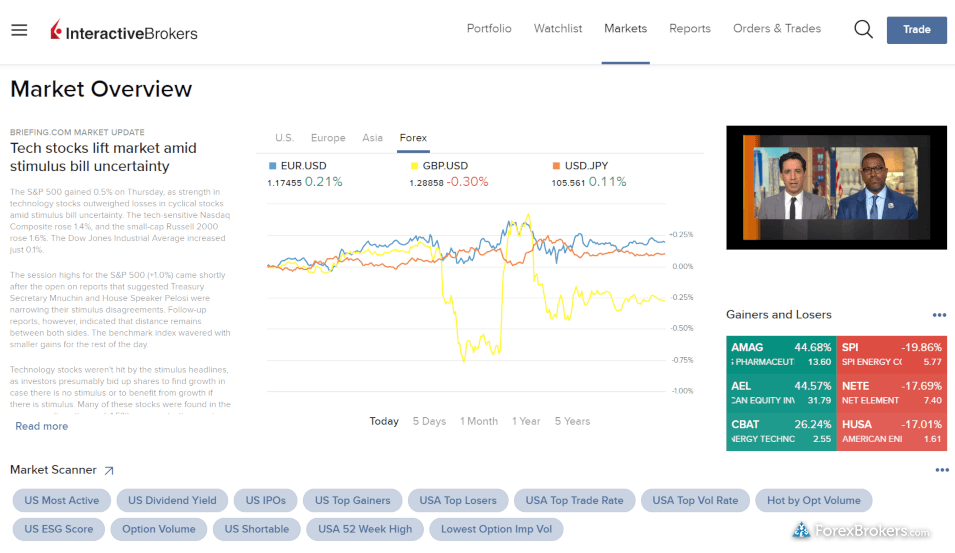955x553 pixels.
Task: Switch chart to Europe tab
Action: [x=328, y=138]
